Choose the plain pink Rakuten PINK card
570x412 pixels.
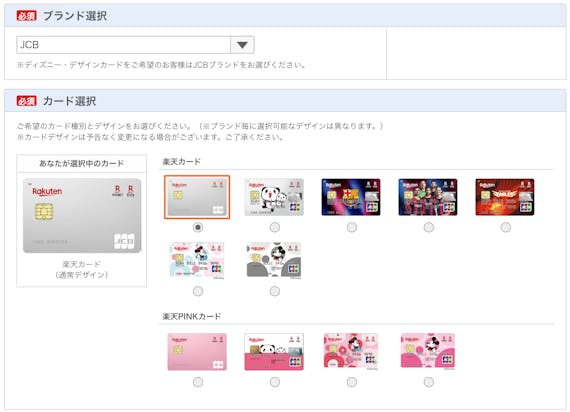pos(197,352)
